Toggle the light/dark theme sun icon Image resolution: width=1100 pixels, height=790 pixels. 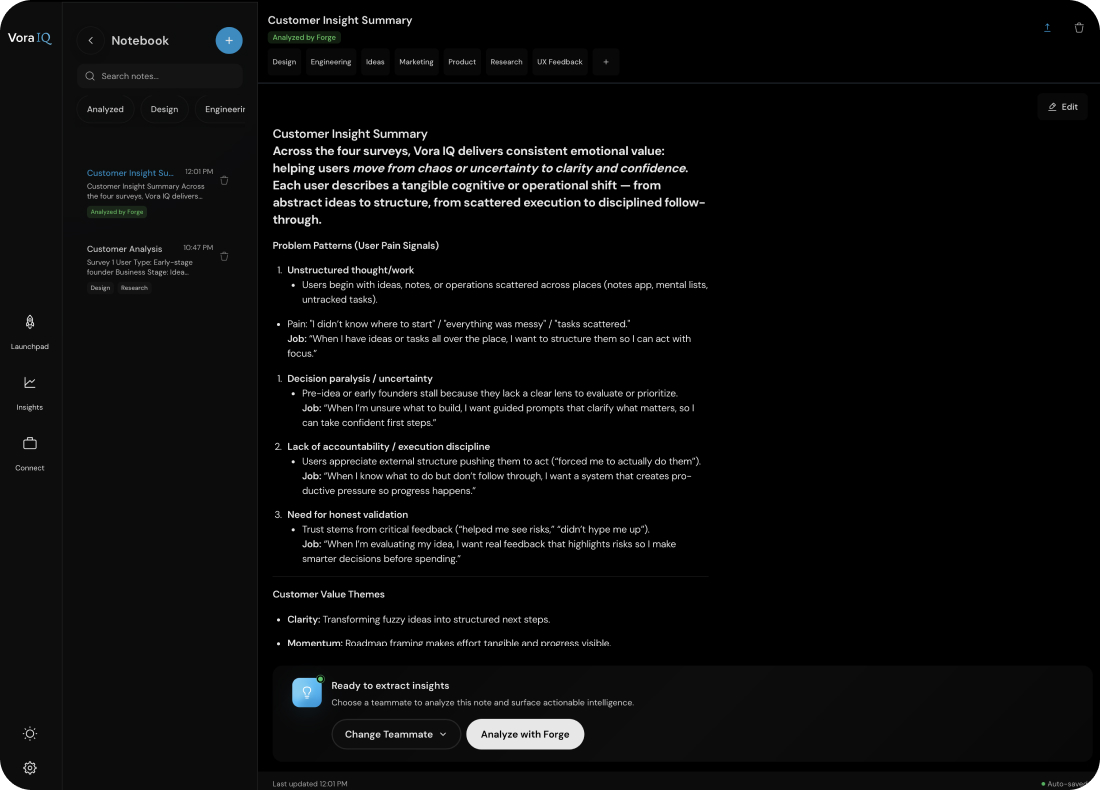click(x=30, y=734)
